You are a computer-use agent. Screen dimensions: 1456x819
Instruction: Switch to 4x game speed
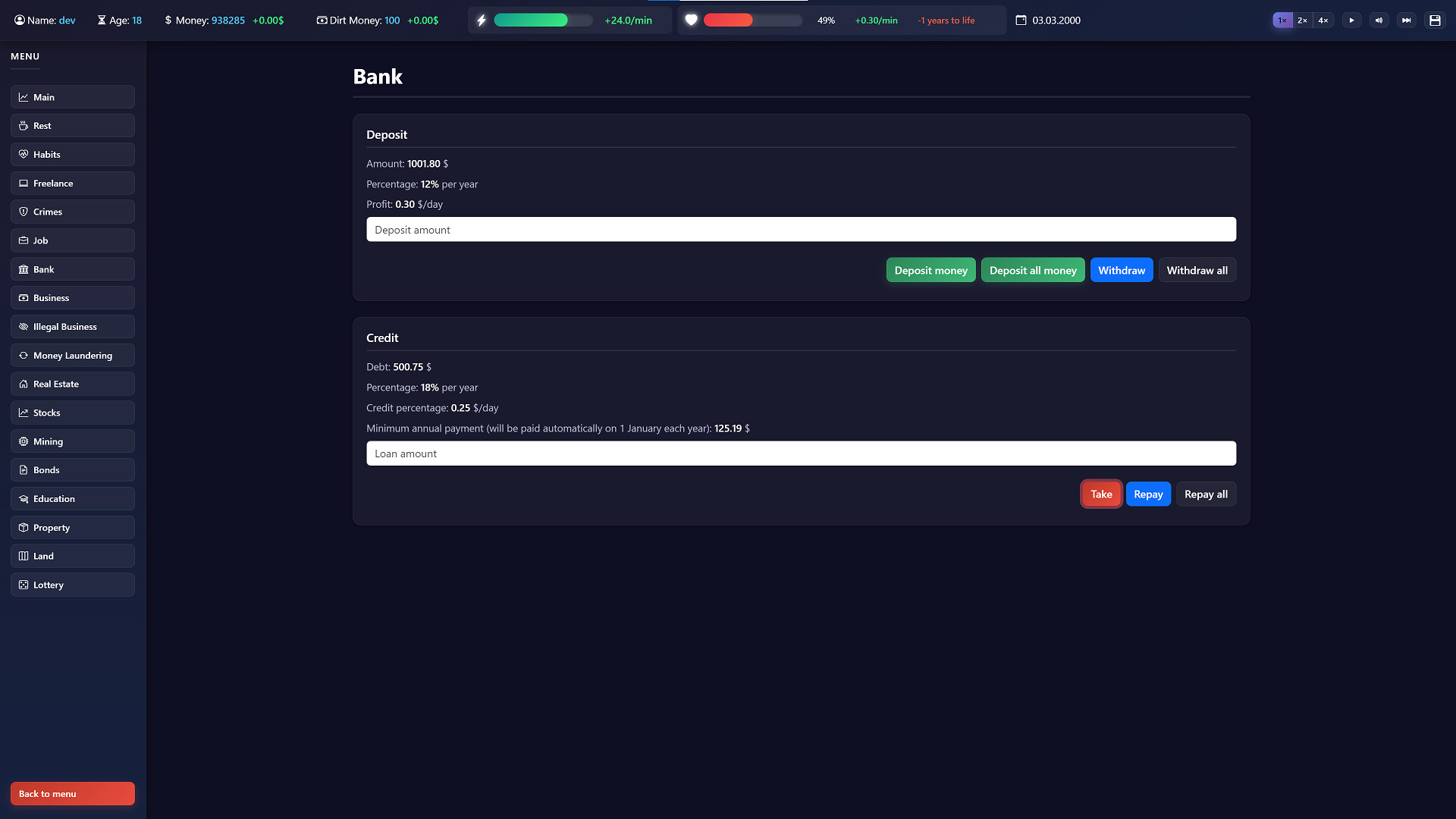pos(1323,20)
